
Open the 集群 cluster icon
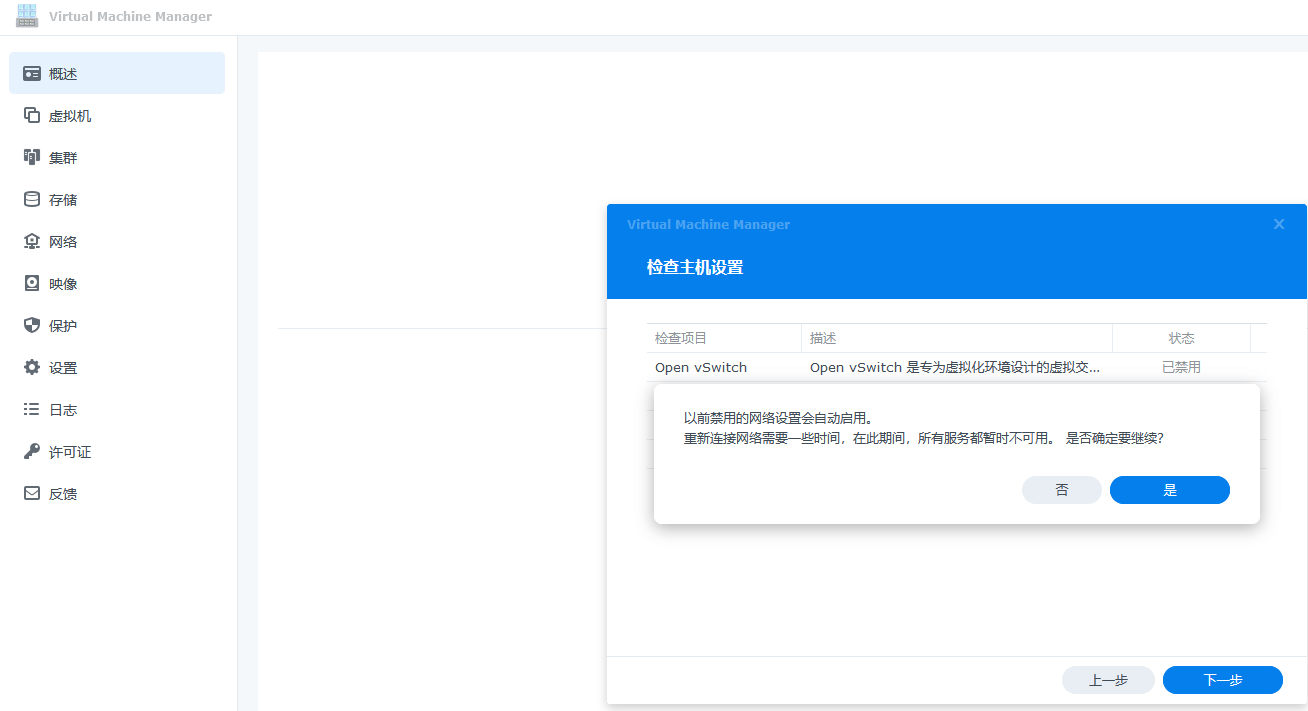32,158
